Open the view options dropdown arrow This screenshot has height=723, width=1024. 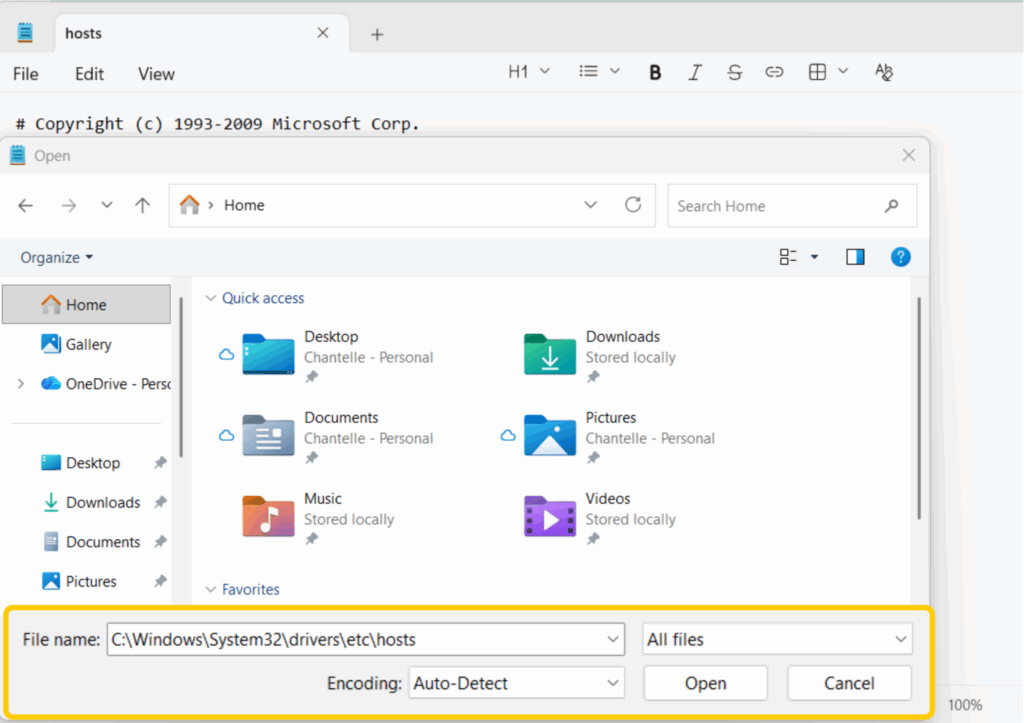(x=814, y=257)
